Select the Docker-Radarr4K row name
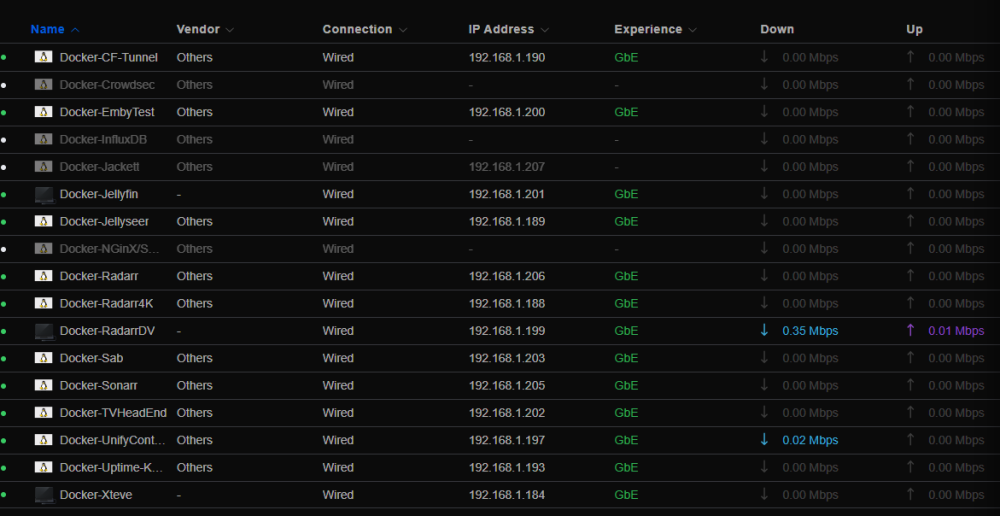 point(107,304)
